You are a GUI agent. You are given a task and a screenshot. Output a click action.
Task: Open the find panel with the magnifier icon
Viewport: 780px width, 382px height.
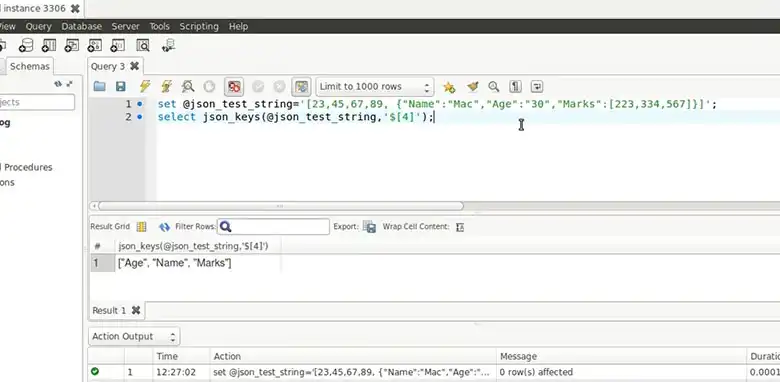493,87
